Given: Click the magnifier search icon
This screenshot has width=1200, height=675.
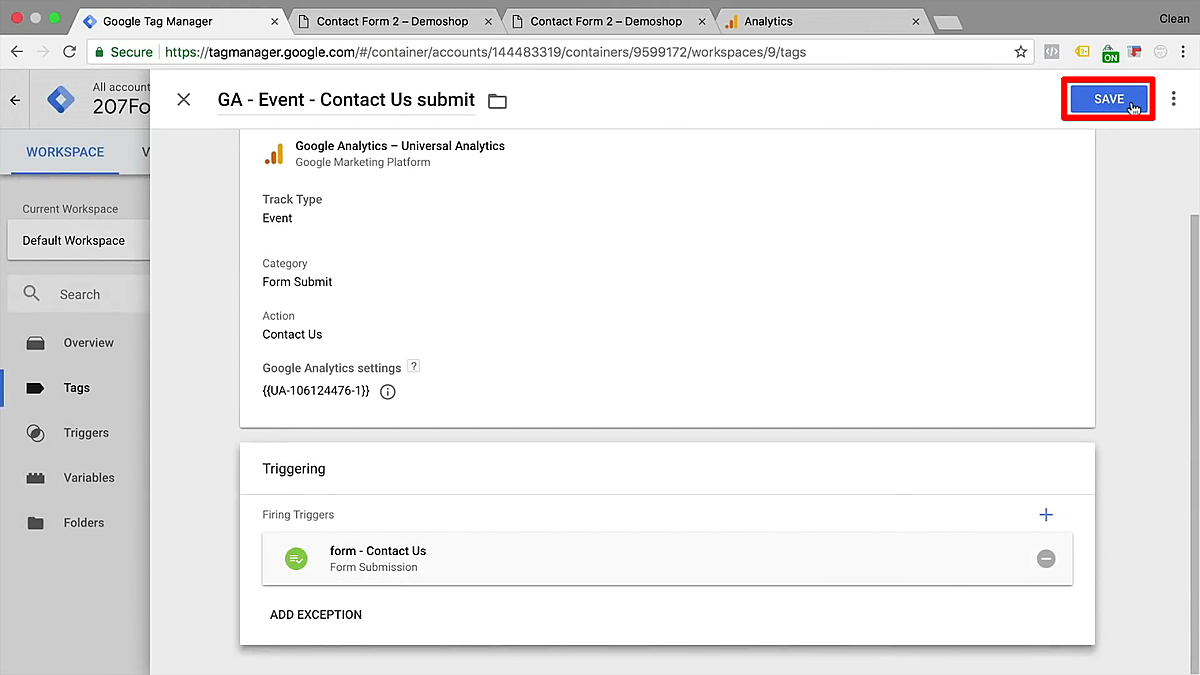Looking at the screenshot, I should pos(32,294).
